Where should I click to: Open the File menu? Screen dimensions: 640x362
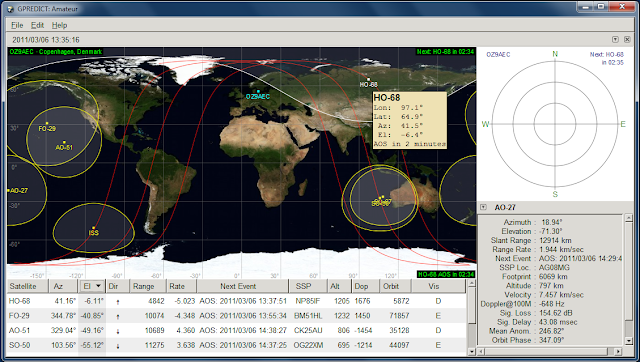tap(17, 25)
